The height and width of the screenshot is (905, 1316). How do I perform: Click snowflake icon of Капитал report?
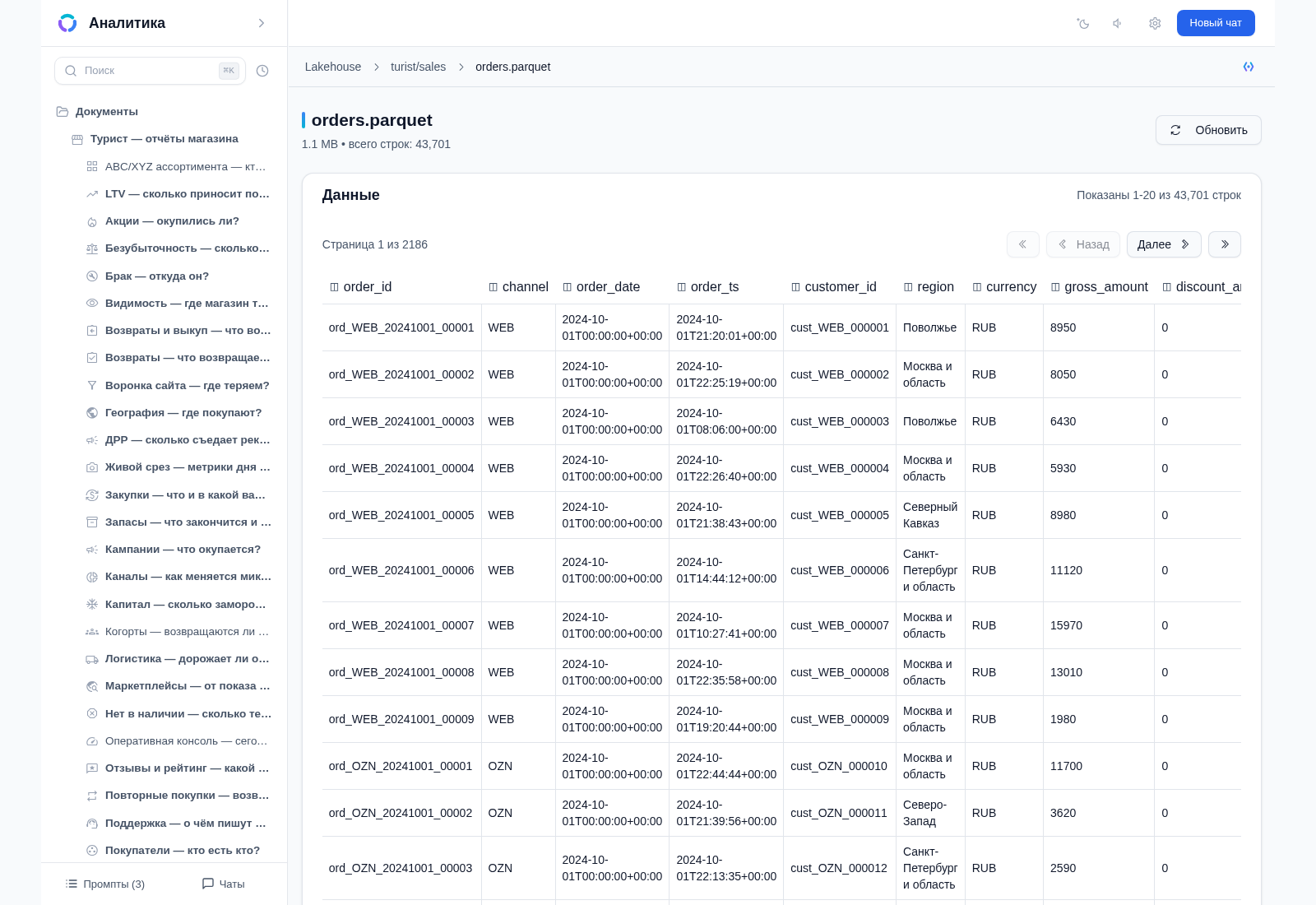pyautogui.click(x=92, y=605)
